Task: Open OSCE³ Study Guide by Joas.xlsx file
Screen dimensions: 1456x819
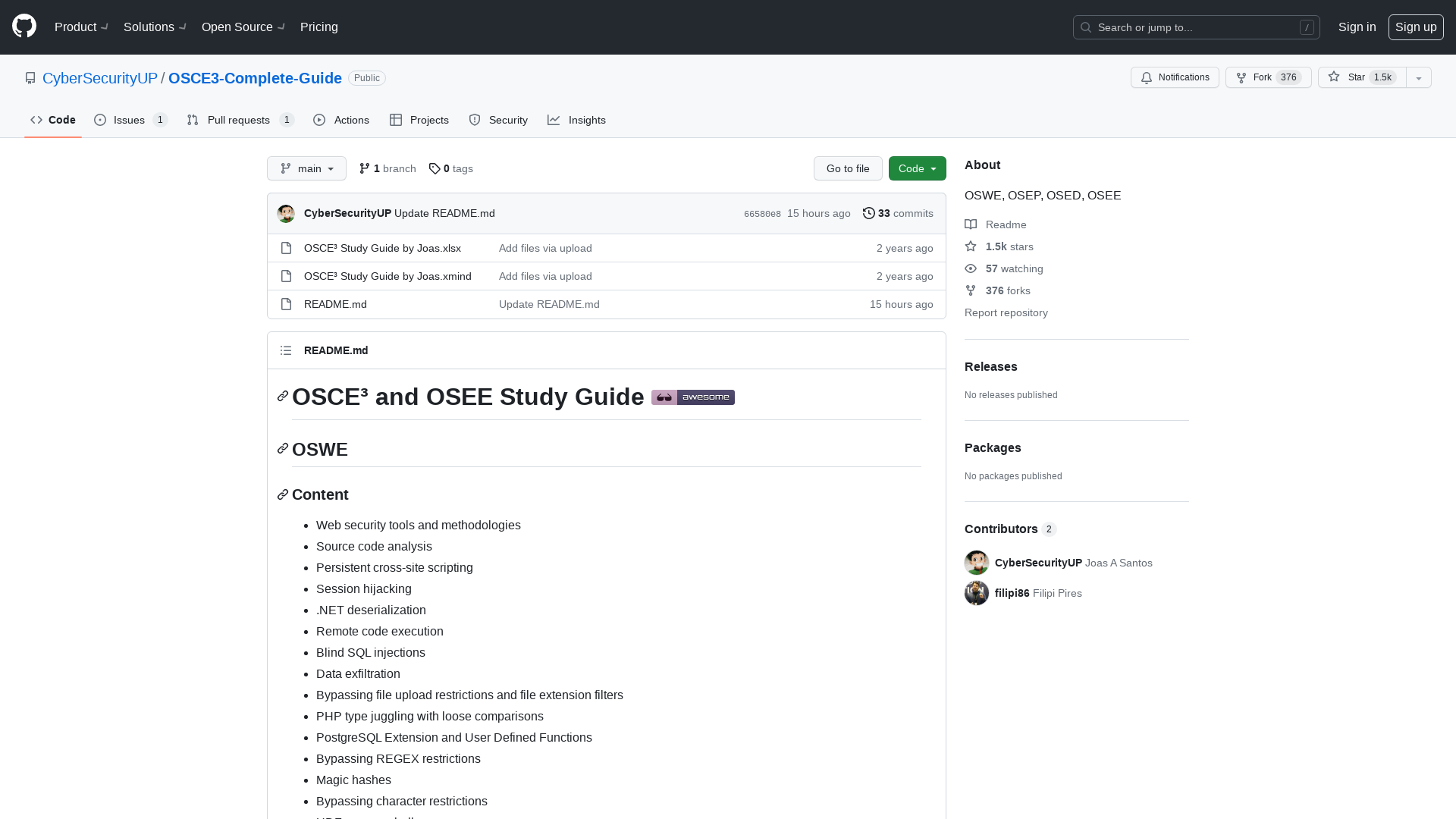Action: tap(382, 248)
